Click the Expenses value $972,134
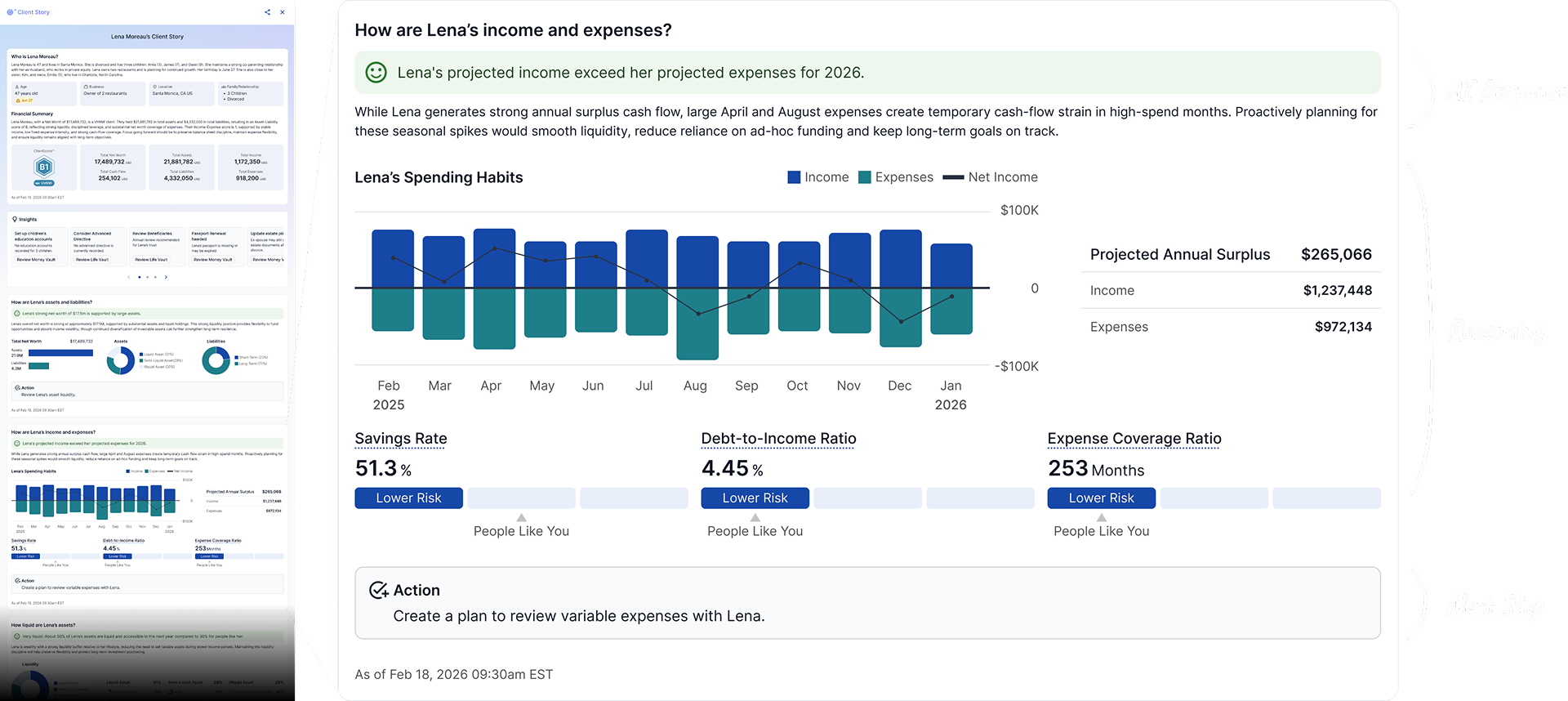The height and width of the screenshot is (701, 1568). tap(1343, 327)
